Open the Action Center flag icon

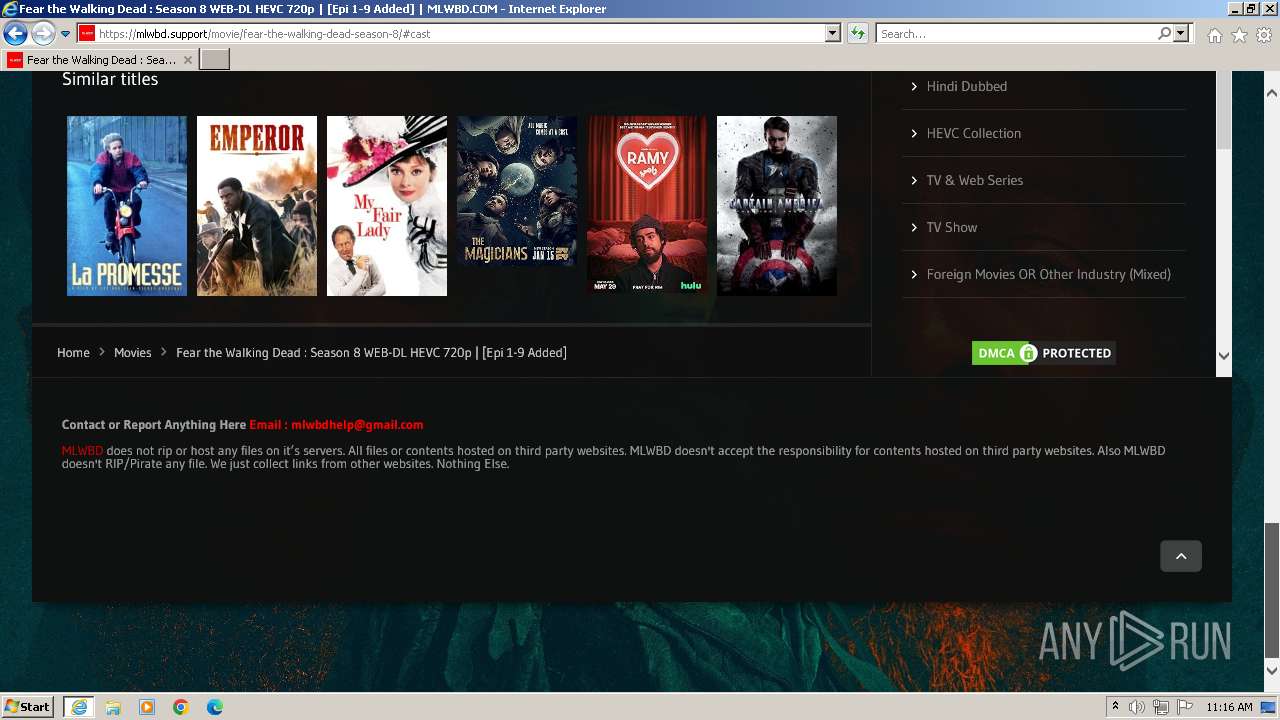[1185, 707]
